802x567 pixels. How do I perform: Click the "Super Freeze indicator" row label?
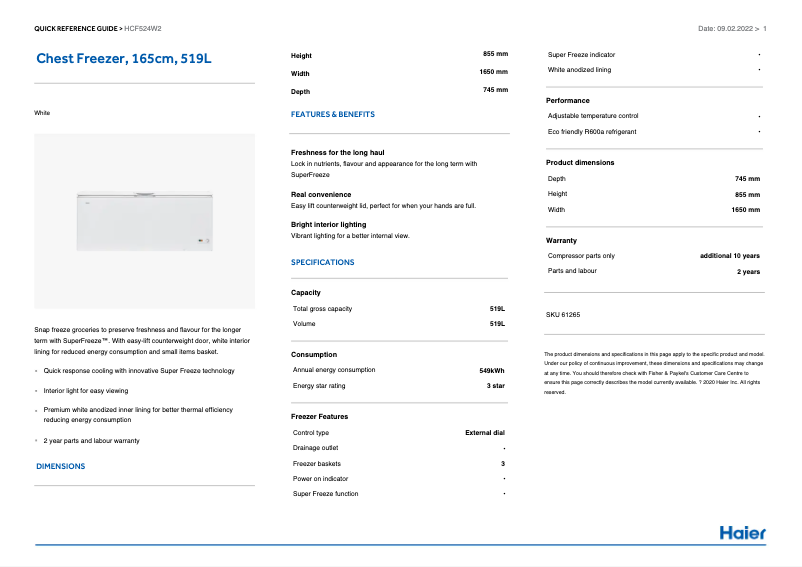pos(581,54)
